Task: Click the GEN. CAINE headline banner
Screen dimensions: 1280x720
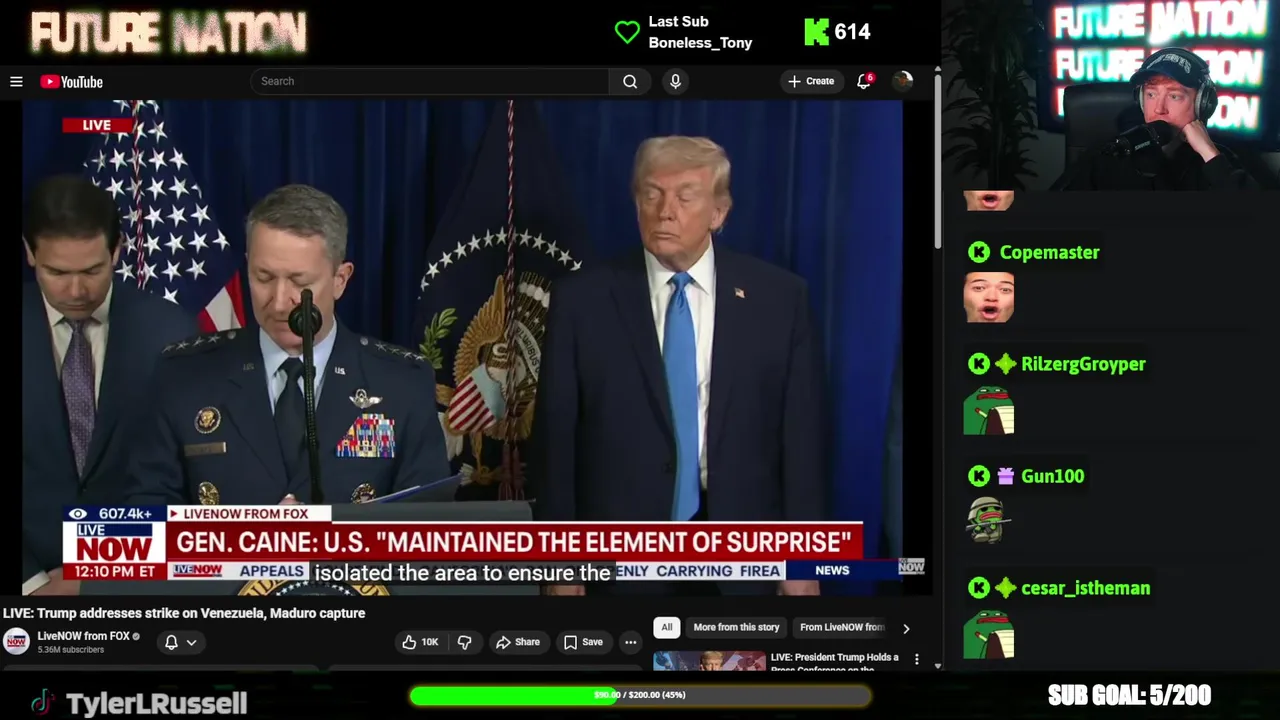Action: pyautogui.click(x=514, y=542)
